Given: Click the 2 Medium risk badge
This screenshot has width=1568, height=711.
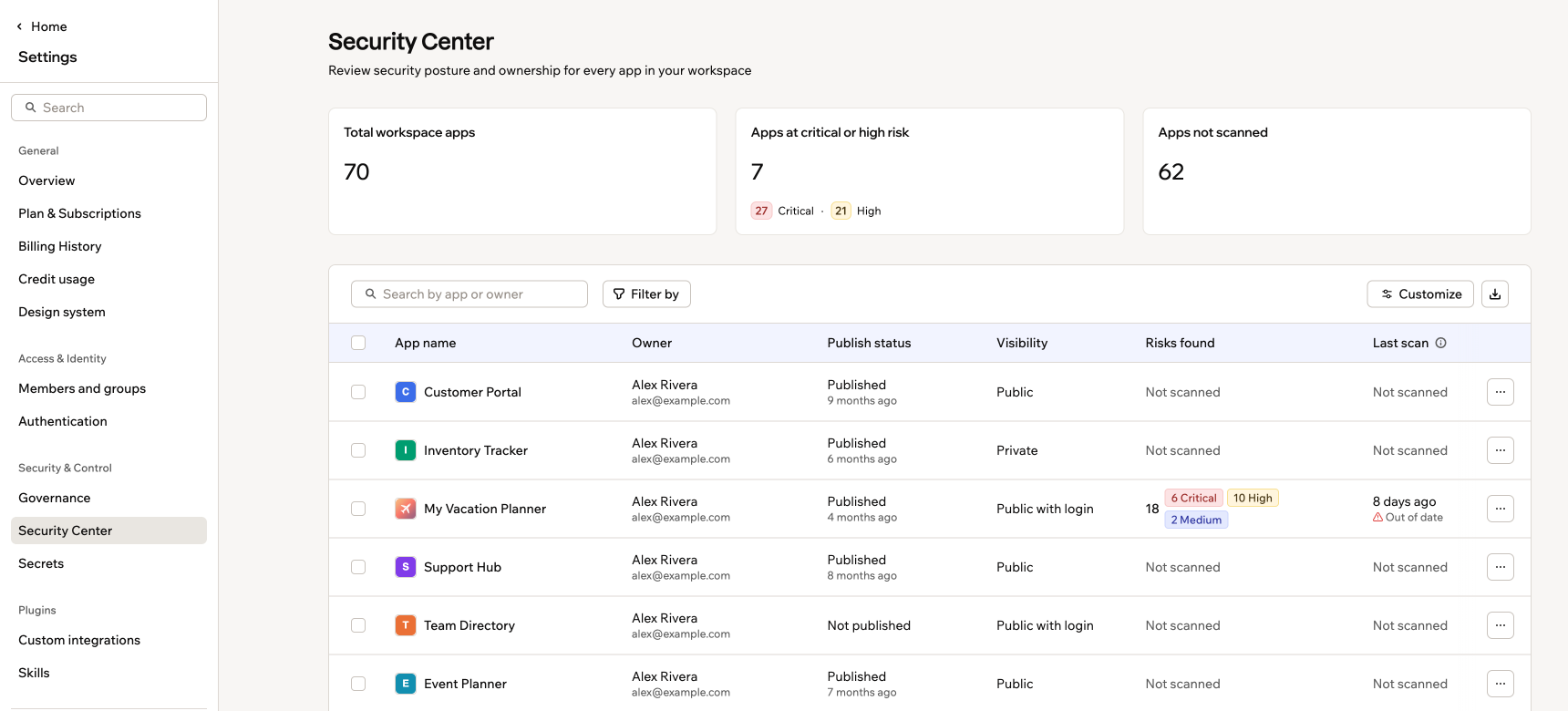Looking at the screenshot, I should 1196,520.
